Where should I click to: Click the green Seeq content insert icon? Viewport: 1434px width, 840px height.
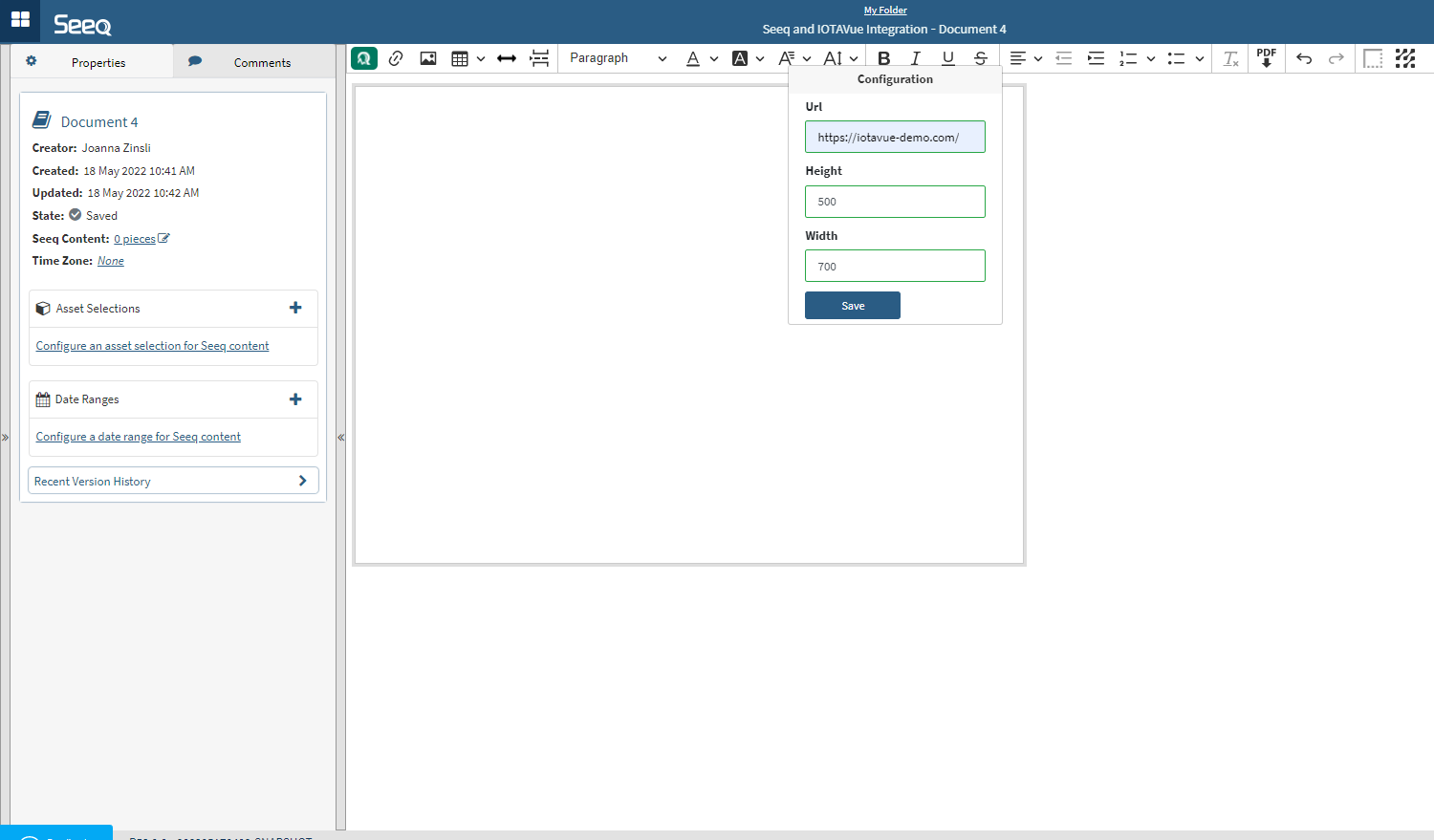tap(363, 58)
